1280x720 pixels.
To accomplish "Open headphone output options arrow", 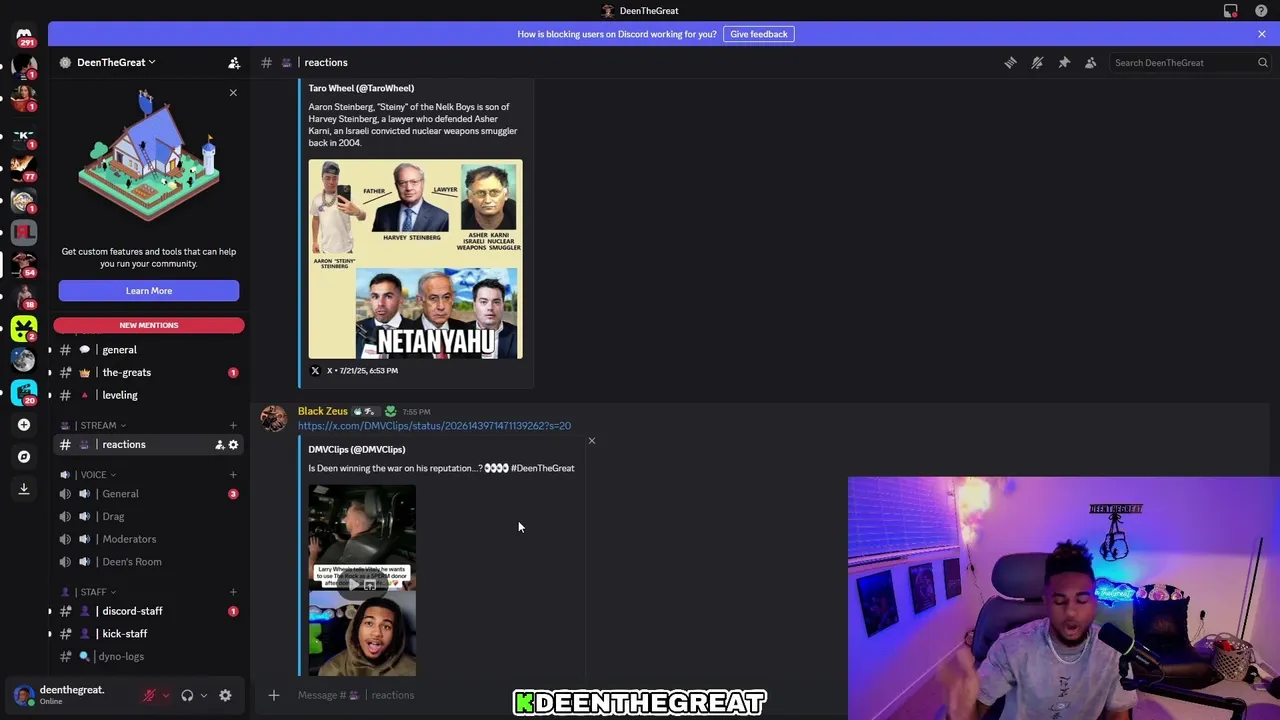I will 203,695.
